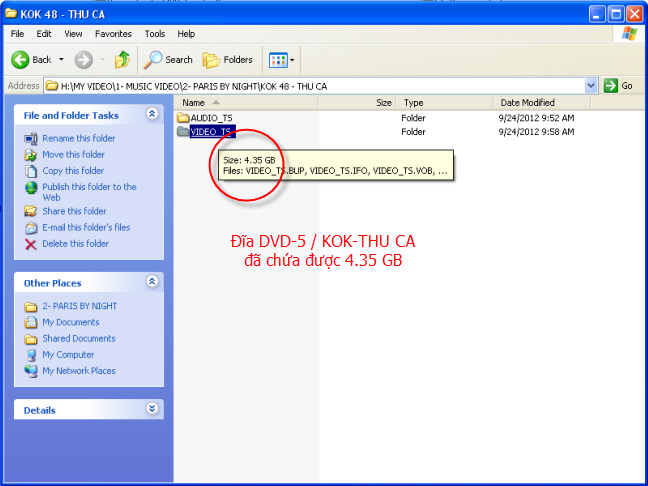Open 2- PARIS BY NIGHT in Other Places
The image size is (648, 486).
[79, 306]
